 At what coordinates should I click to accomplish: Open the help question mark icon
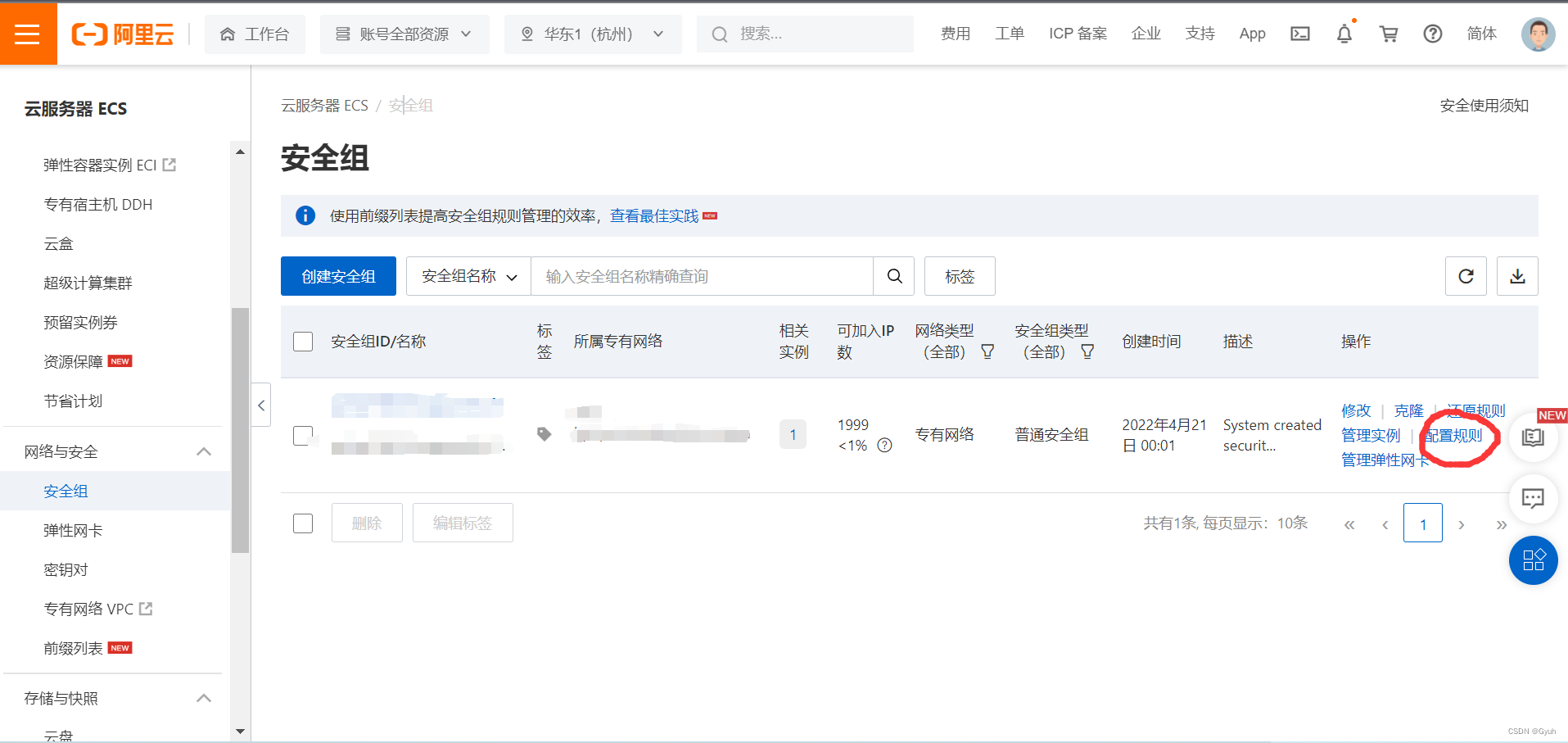[1432, 34]
